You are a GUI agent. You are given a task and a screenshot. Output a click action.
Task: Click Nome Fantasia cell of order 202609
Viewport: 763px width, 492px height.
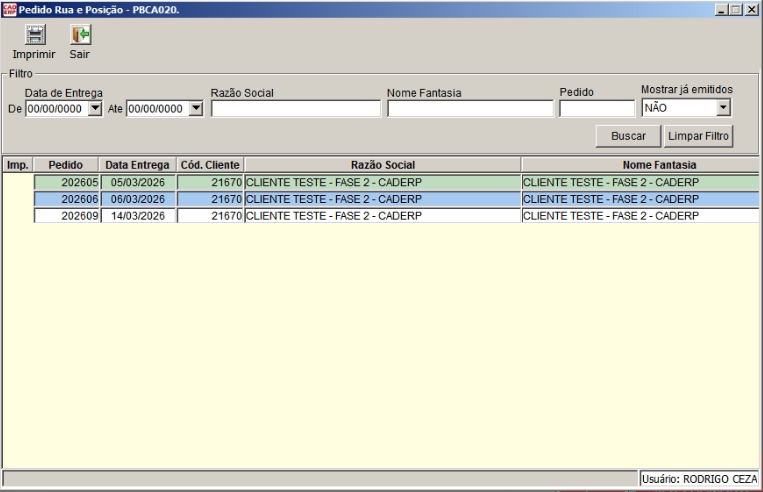coord(640,216)
